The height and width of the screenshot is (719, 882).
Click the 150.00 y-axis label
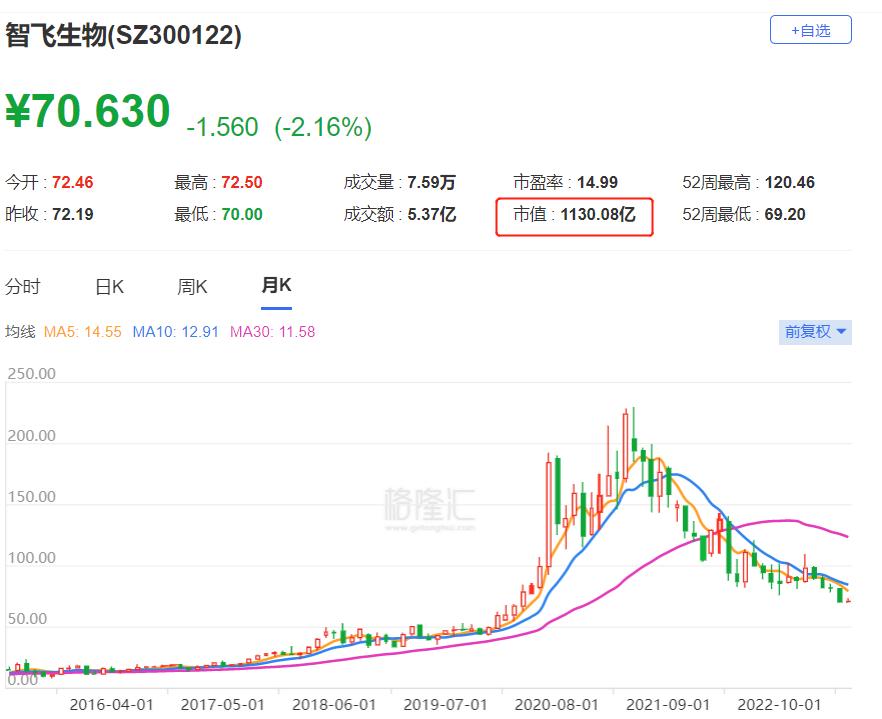pyautogui.click(x=32, y=497)
